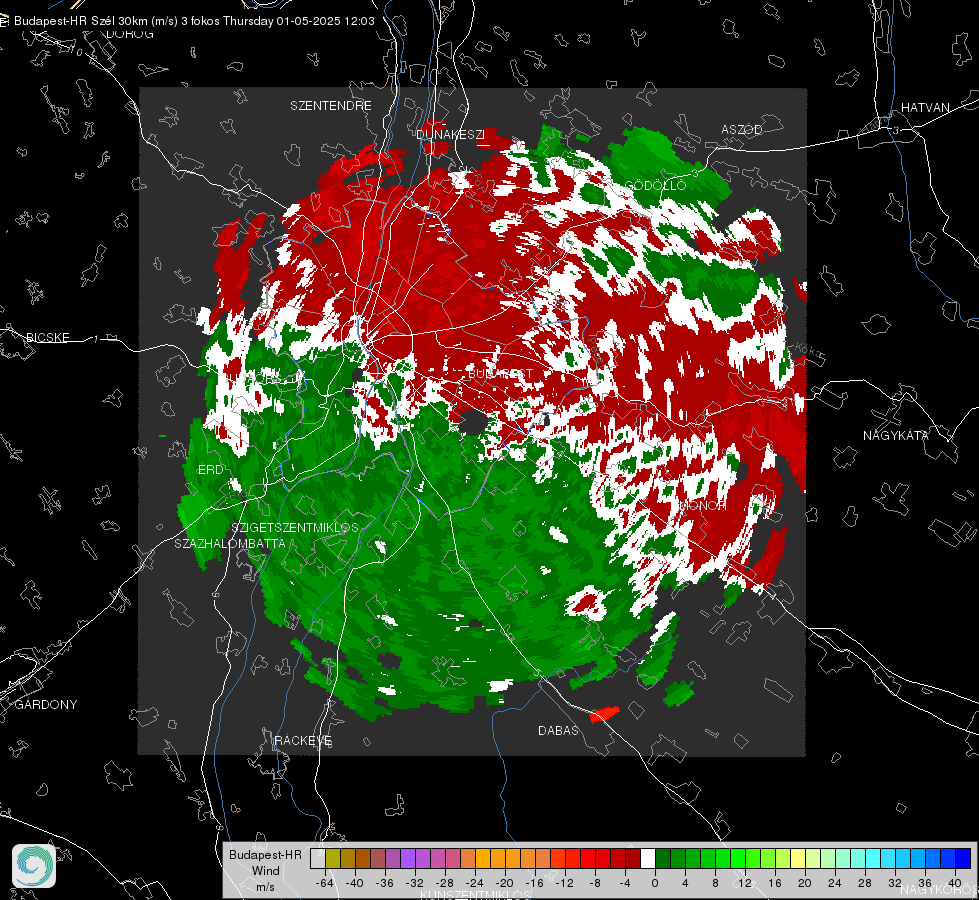The width and height of the screenshot is (979, 900).
Task: Click the radar title with date 01-05-2025 12:03
Action: pyautogui.click(x=194, y=21)
